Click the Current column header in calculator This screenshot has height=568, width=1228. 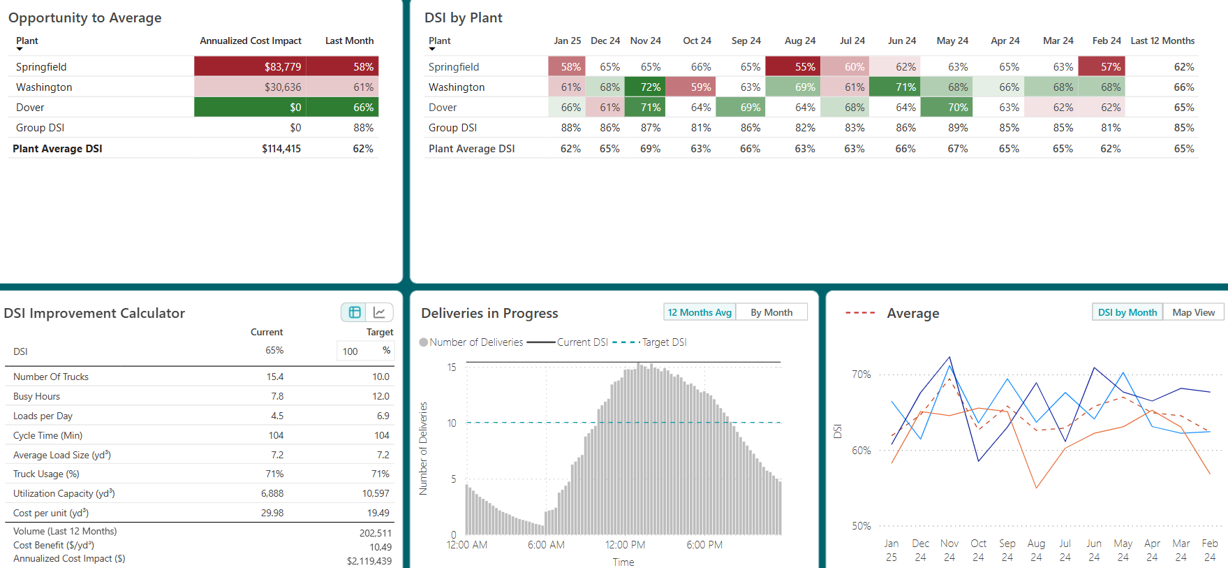click(267, 332)
